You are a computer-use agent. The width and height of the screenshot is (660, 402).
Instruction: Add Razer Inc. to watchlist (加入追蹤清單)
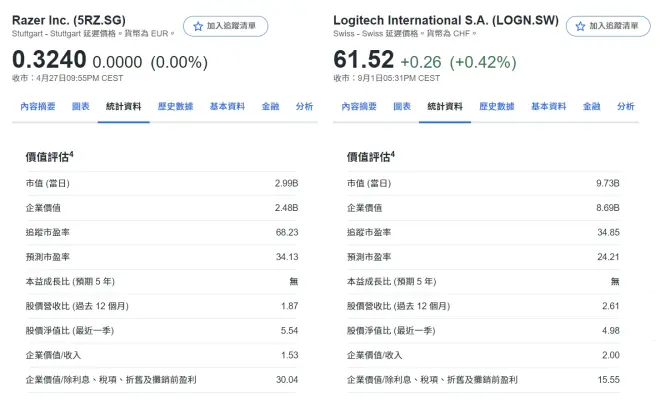click(226, 27)
